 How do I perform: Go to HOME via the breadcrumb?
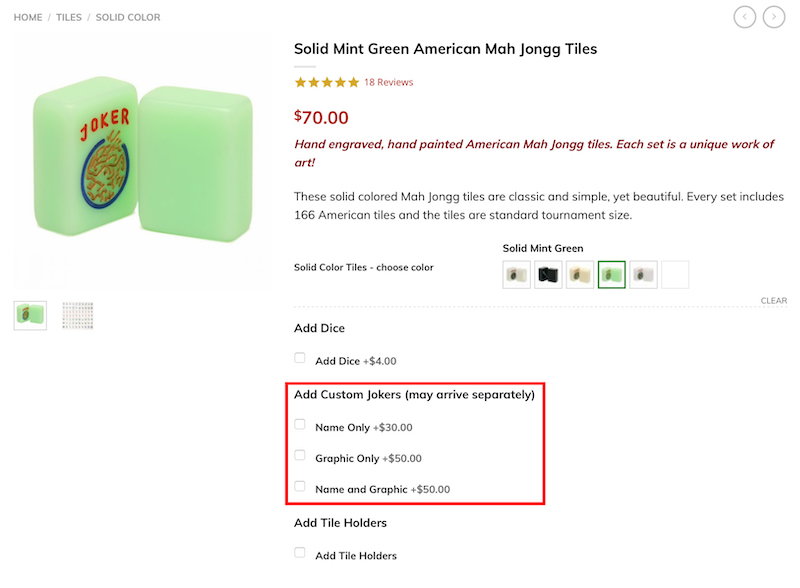27,17
